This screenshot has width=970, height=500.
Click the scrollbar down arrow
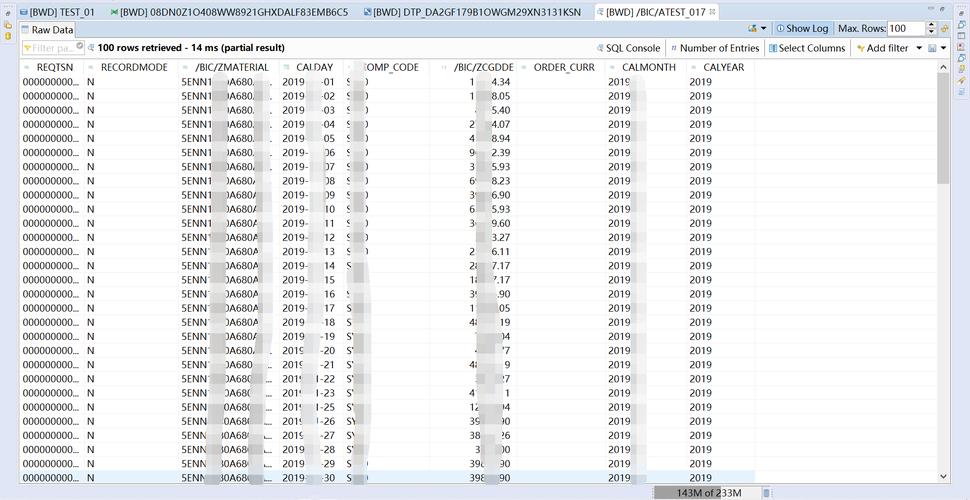click(x=943, y=476)
